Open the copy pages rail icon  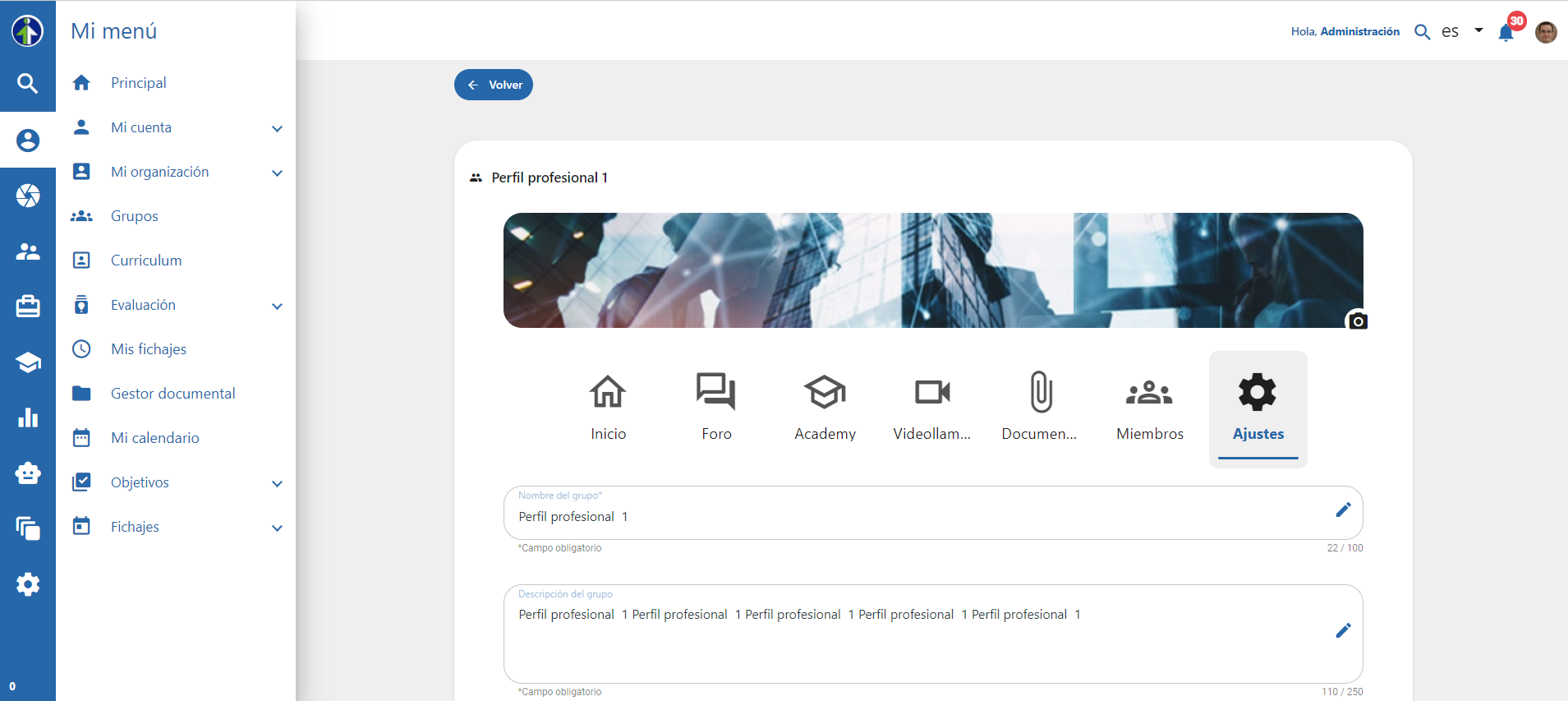(27, 528)
